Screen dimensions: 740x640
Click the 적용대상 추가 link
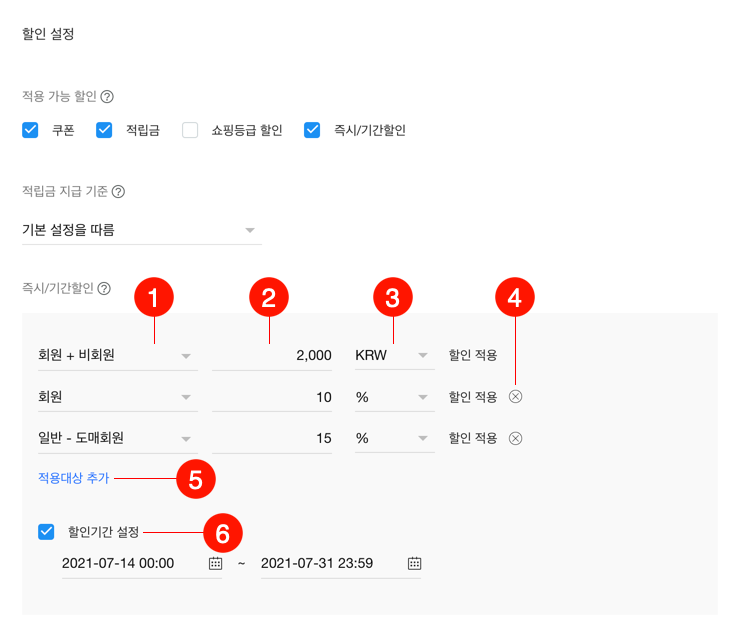pos(66,479)
